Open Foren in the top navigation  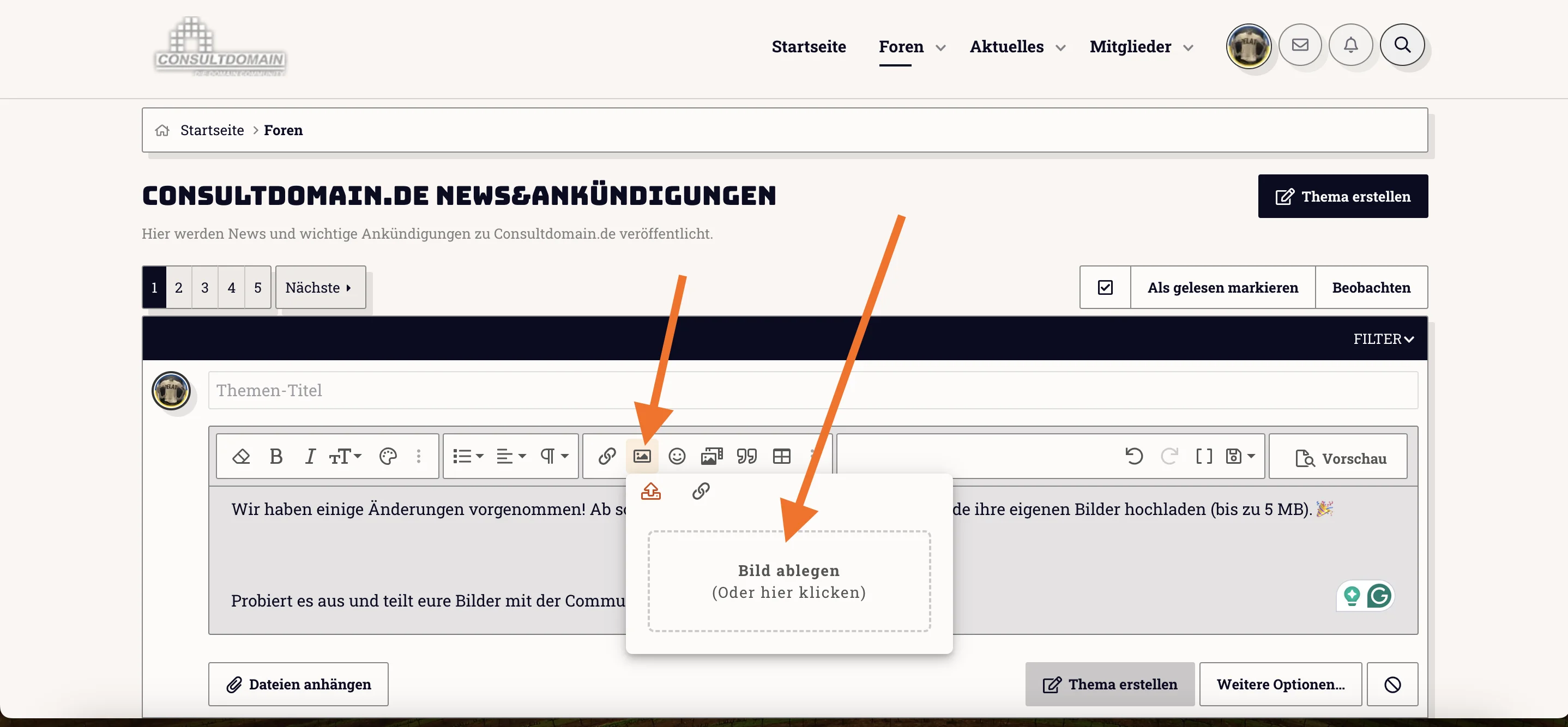click(x=901, y=47)
